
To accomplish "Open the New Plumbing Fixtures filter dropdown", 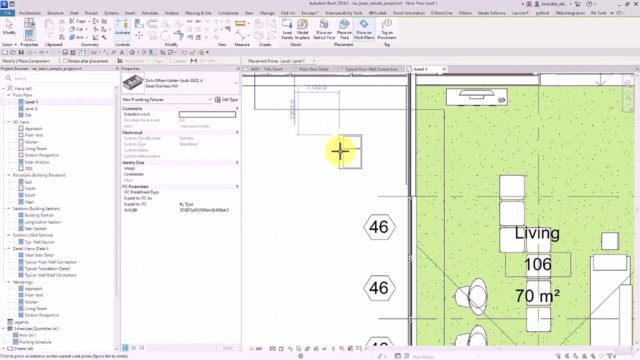I will [211, 100].
